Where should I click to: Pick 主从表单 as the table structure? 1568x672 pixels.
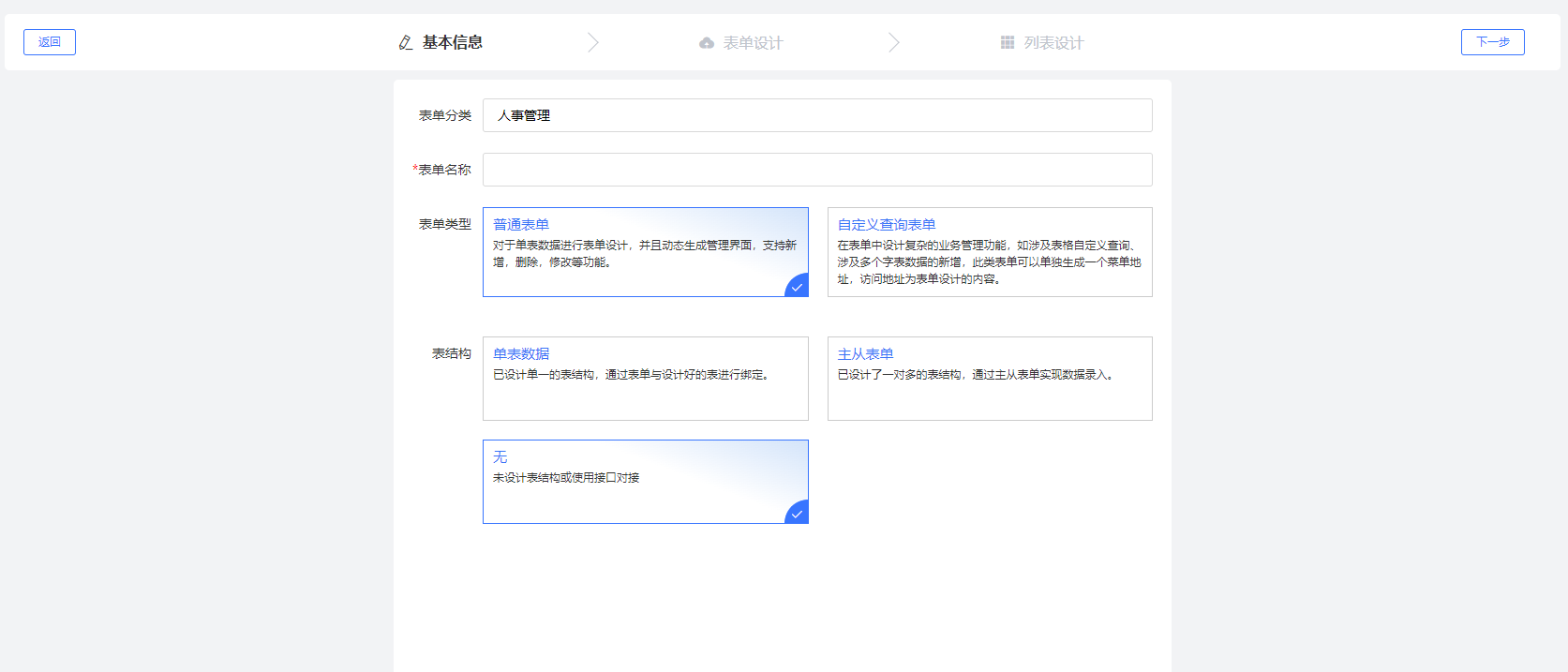pos(989,379)
